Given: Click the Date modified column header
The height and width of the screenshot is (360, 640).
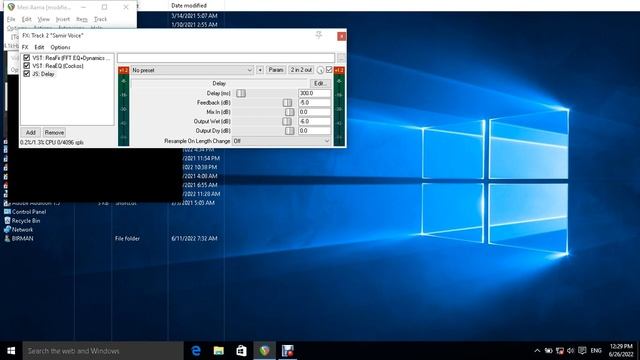Looking at the screenshot, I should (189, 5).
